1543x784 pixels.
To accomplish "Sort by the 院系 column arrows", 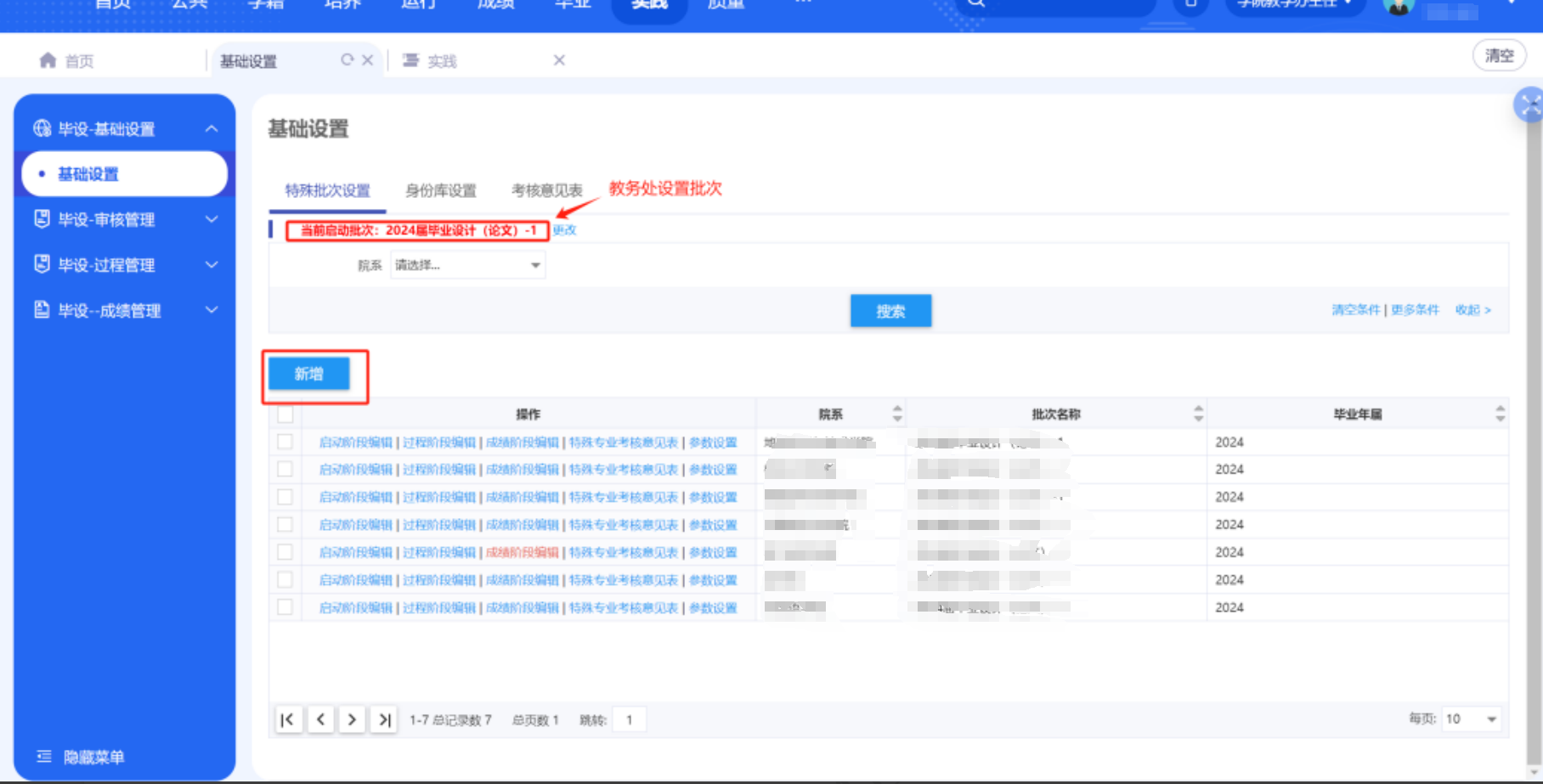I will point(897,414).
